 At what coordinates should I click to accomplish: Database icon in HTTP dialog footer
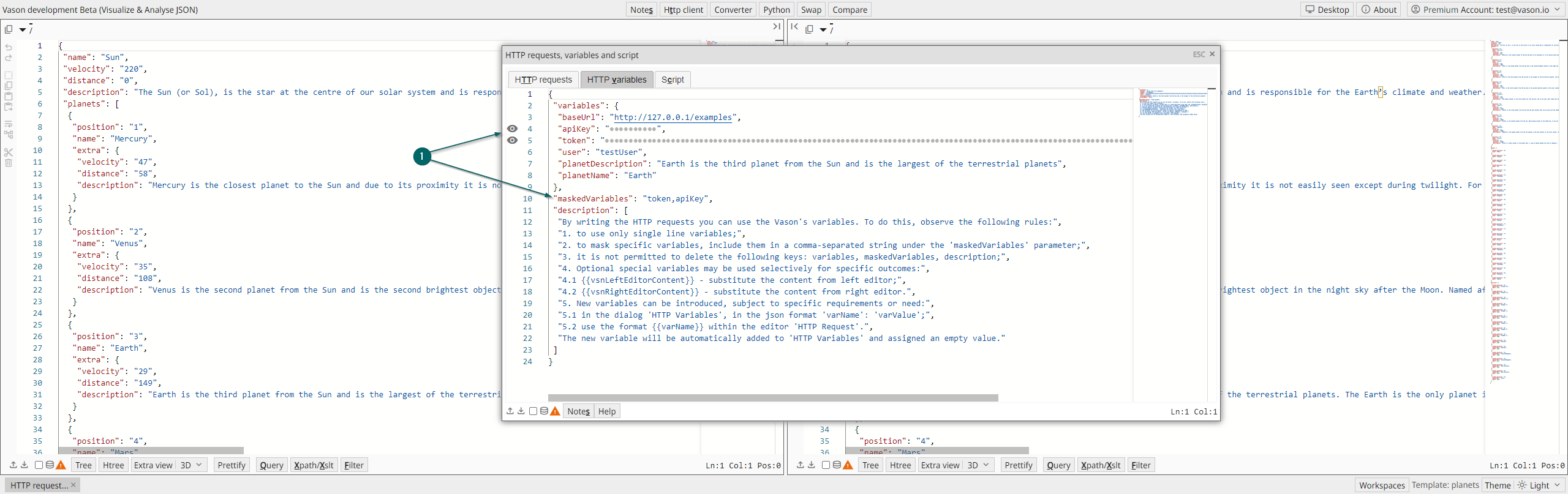[544, 411]
